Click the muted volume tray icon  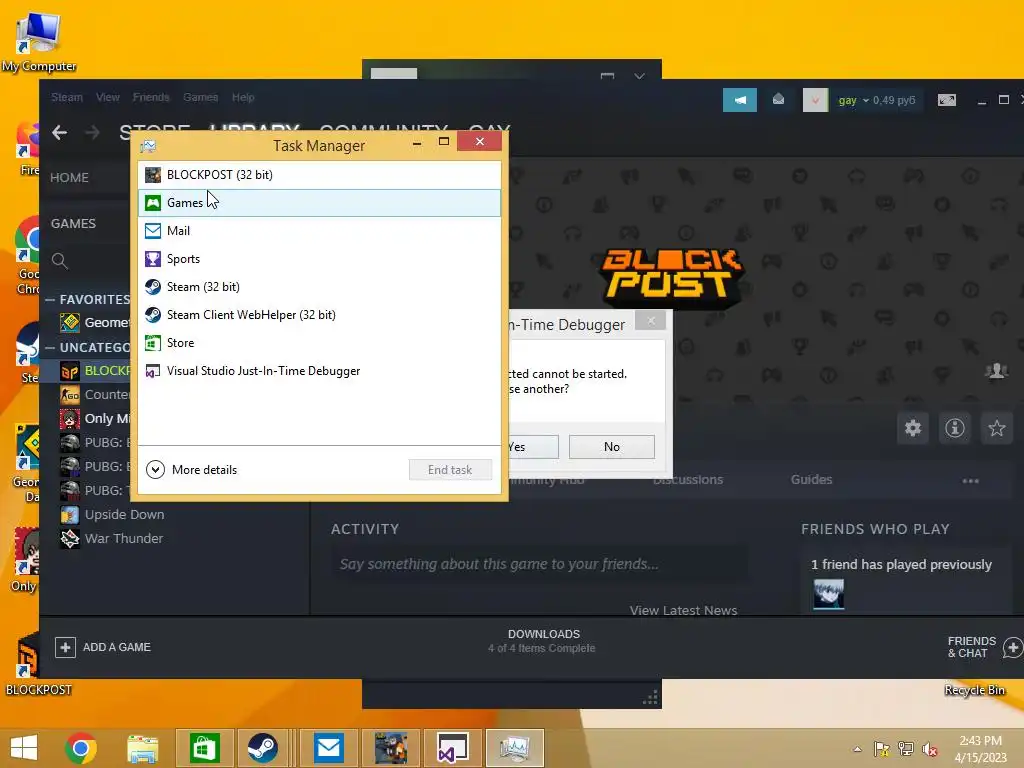pos(929,749)
